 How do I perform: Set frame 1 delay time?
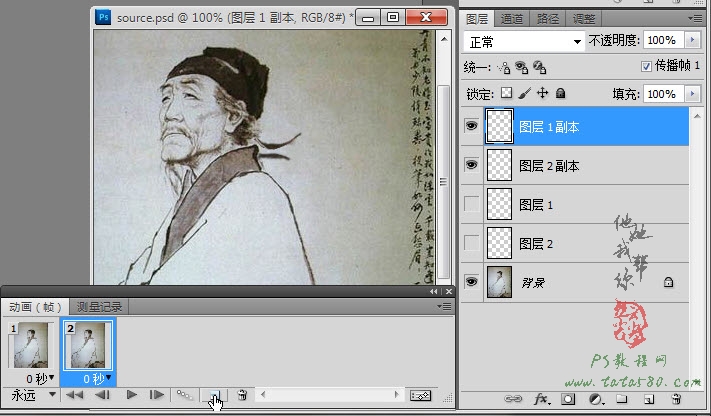point(39,378)
